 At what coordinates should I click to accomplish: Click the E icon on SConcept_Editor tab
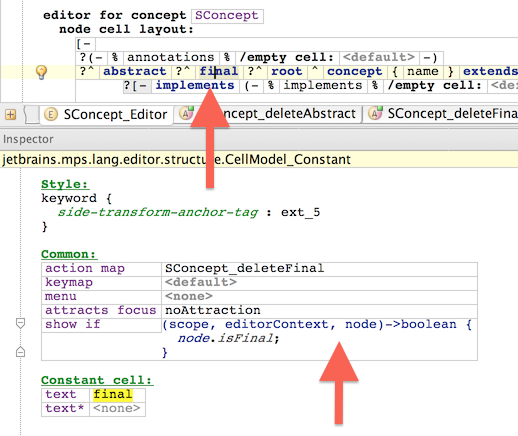pos(51,115)
